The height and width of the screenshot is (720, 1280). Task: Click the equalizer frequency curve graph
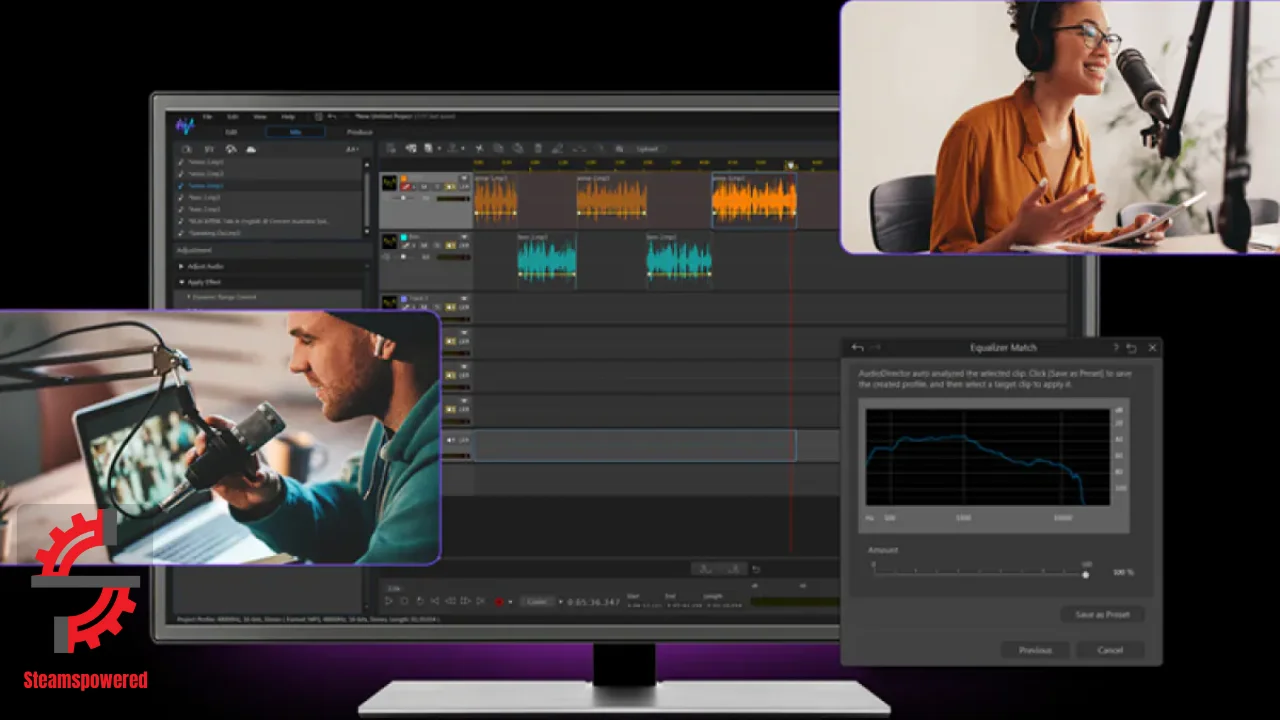pos(988,456)
